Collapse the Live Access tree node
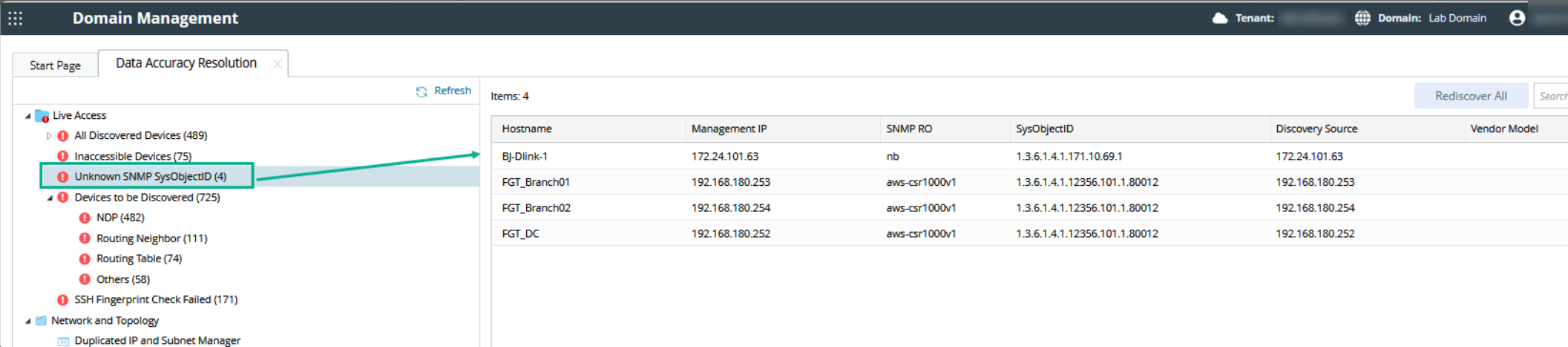Screen dimensions: 1568x347 [x=28, y=116]
